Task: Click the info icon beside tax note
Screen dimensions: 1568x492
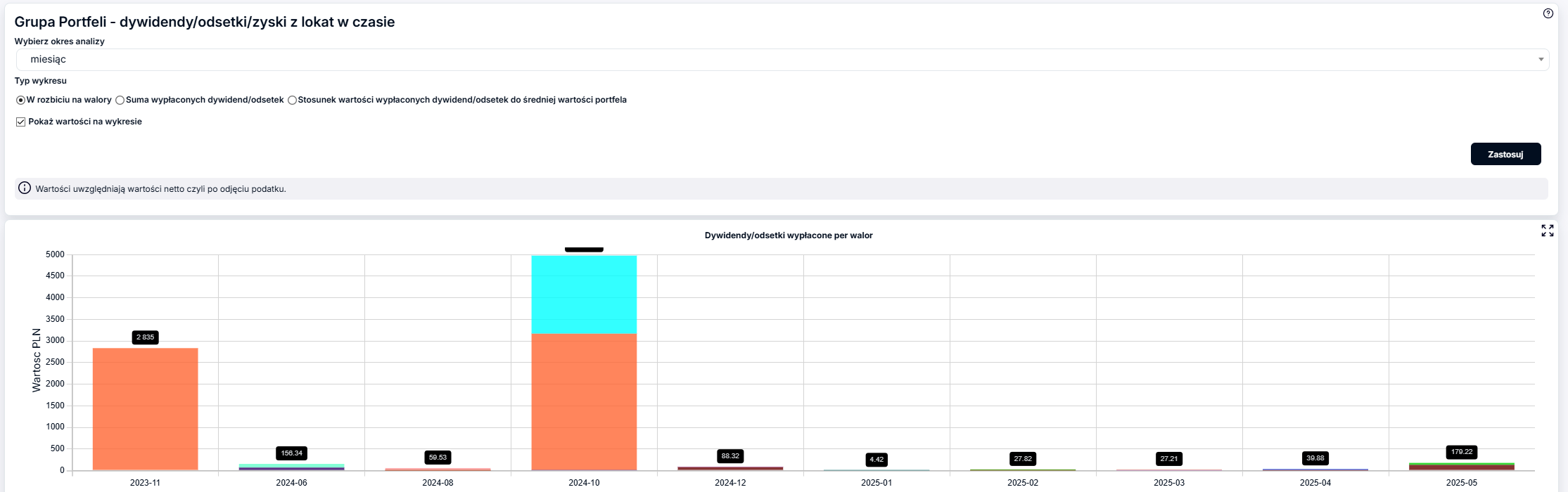Action: [x=25, y=188]
